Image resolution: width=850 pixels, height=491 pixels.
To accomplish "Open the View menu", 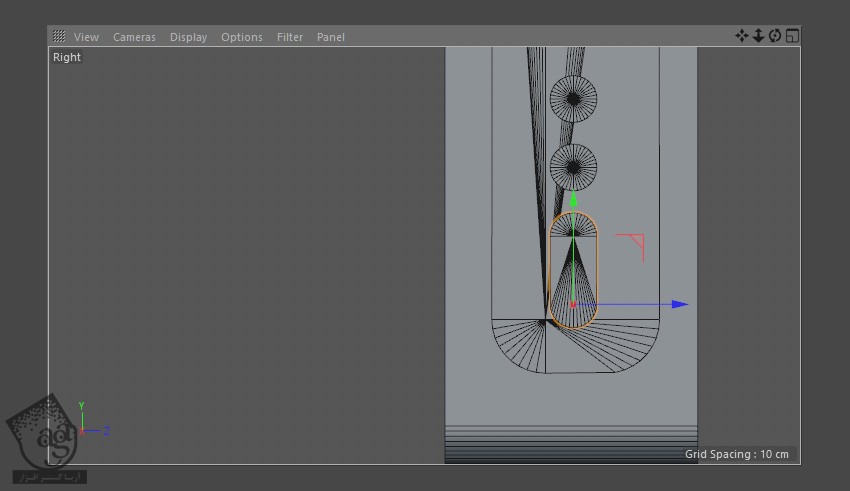I will pos(86,37).
